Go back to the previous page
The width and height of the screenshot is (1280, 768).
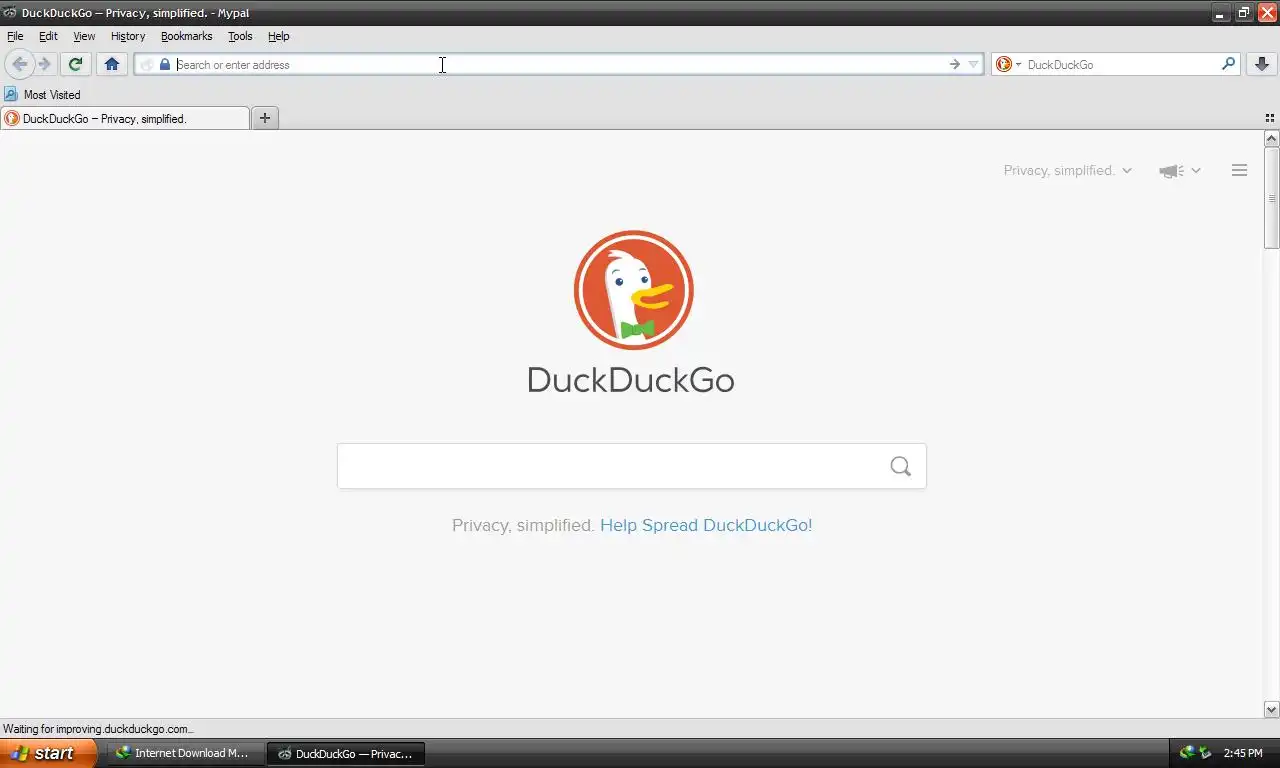point(19,64)
